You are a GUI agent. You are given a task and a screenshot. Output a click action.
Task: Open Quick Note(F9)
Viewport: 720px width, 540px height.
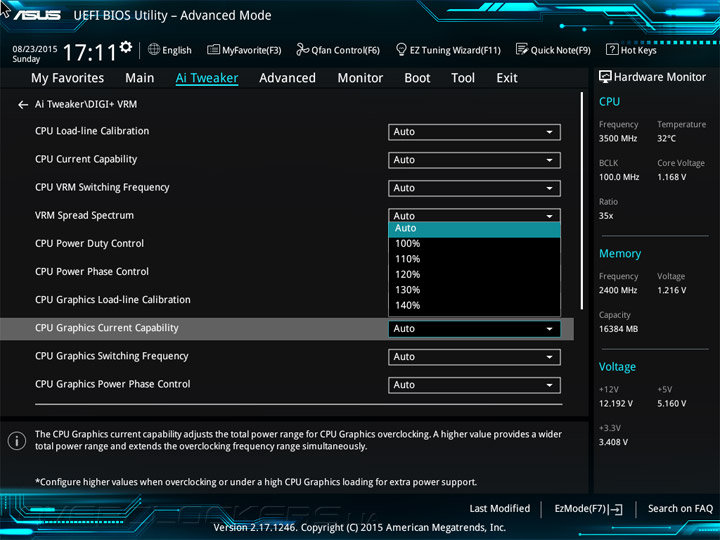pos(553,50)
